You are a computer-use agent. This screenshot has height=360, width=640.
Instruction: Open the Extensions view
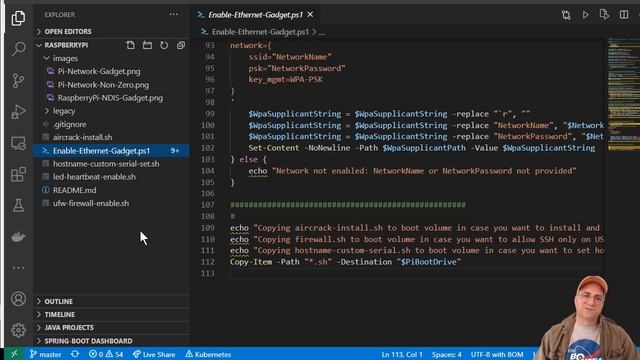coord(18,175)
